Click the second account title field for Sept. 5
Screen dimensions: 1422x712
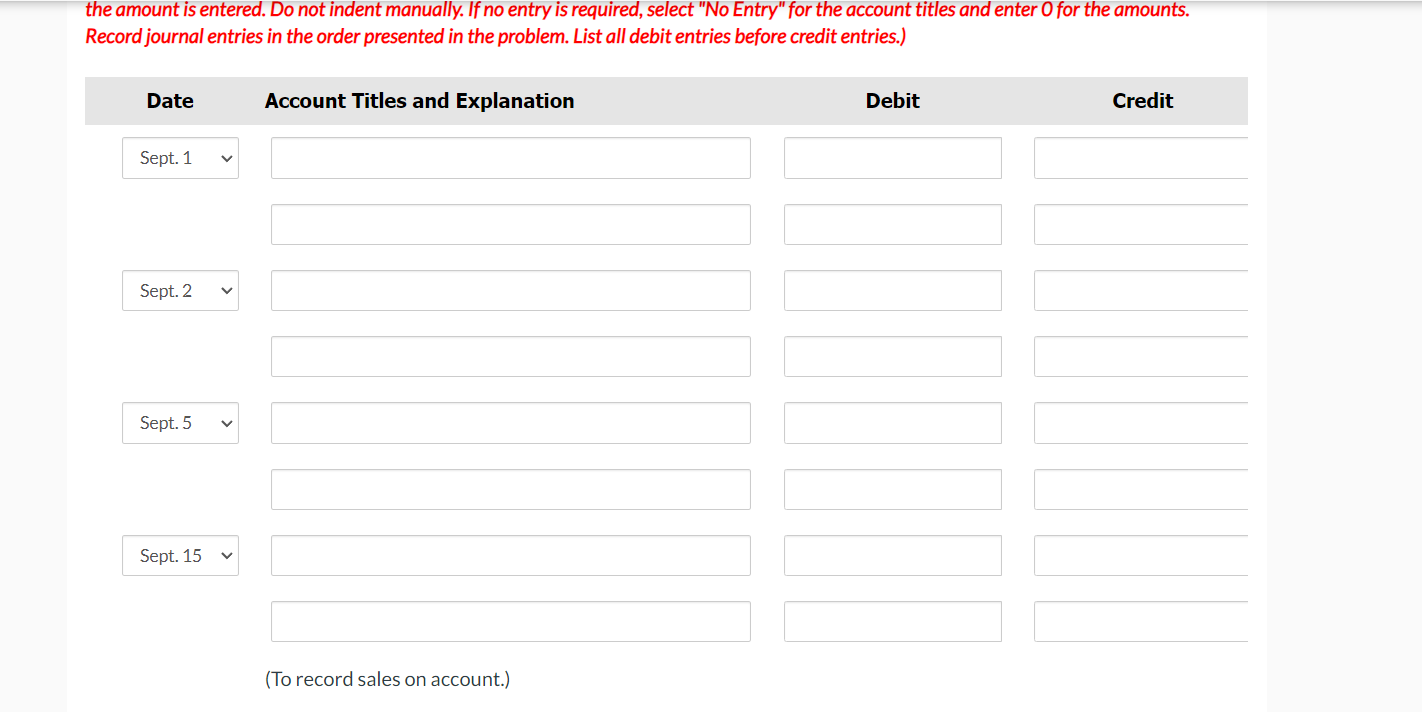(x=510, y=489)
